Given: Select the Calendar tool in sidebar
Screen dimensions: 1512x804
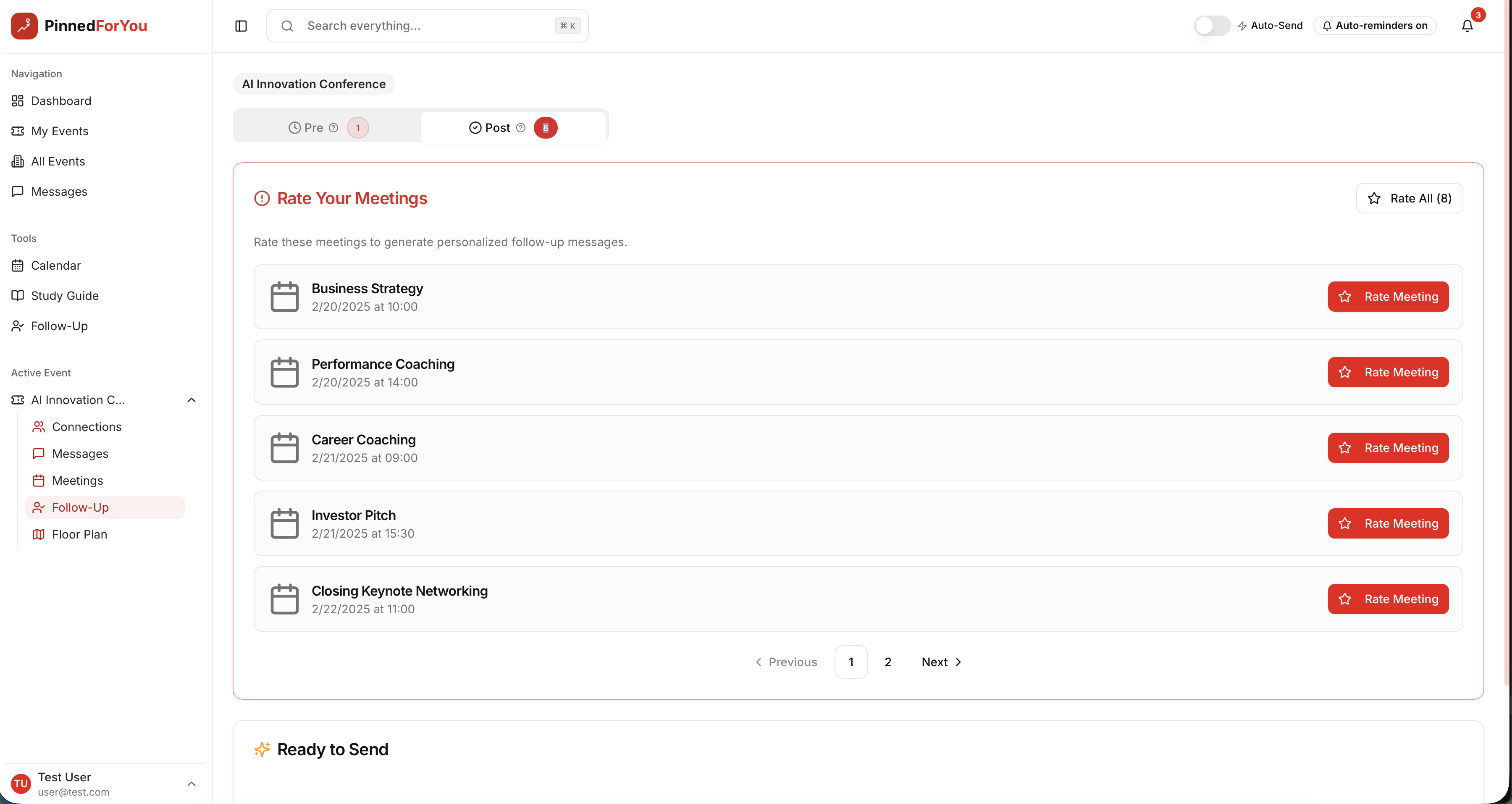Looking at the screenshot, I should 56,265.
